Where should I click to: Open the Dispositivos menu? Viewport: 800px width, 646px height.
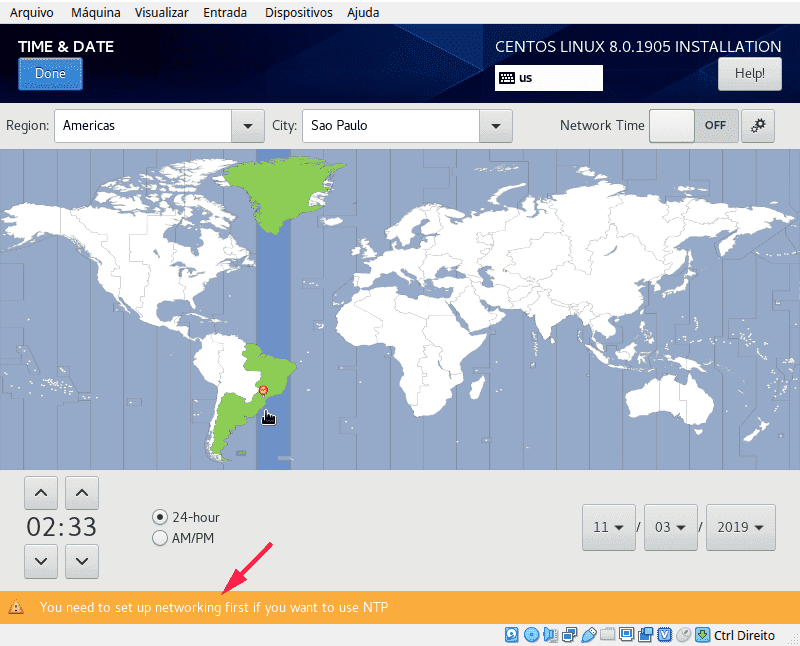(298, 13)
